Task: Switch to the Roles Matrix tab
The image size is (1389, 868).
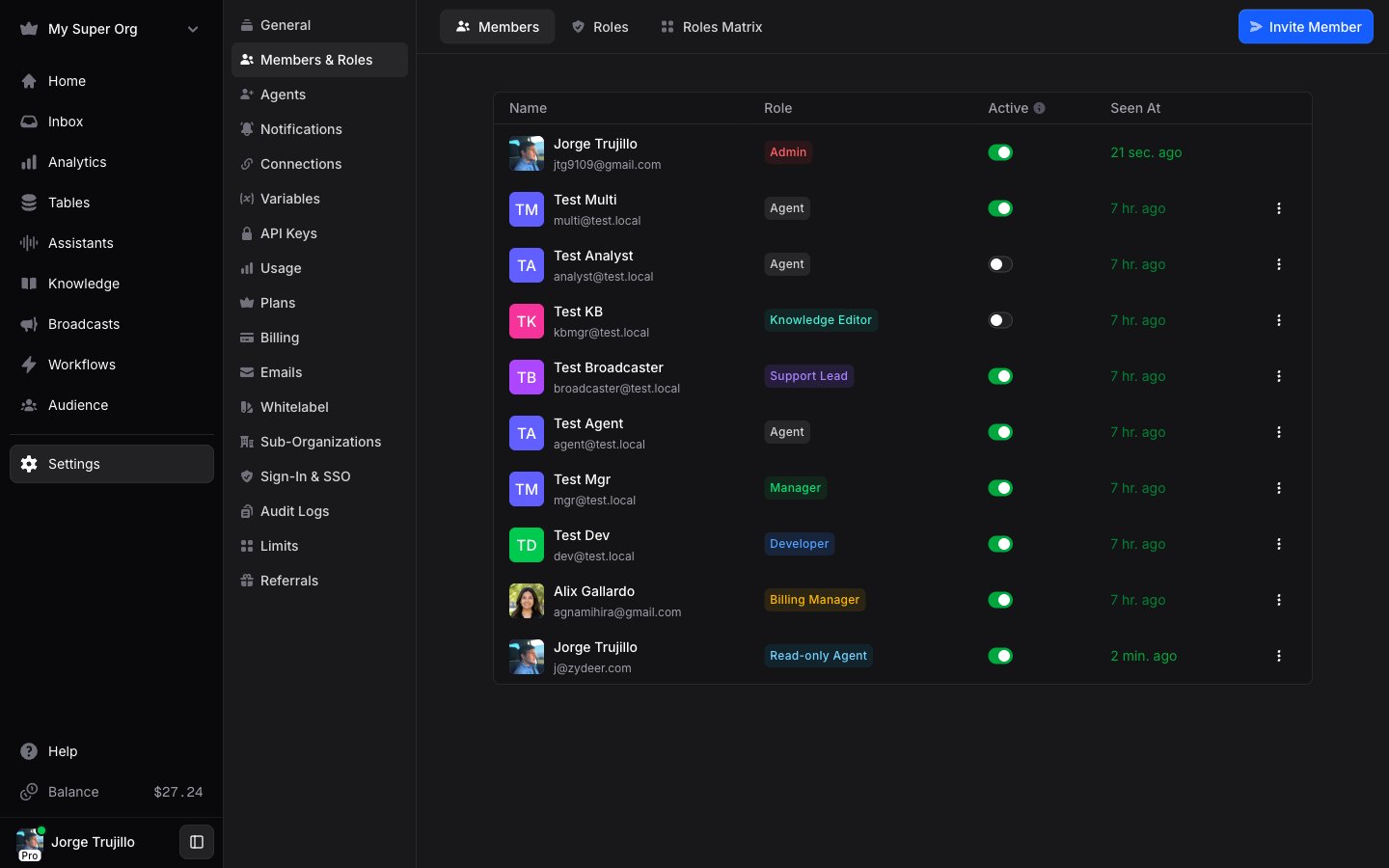Action: (711, 27)
